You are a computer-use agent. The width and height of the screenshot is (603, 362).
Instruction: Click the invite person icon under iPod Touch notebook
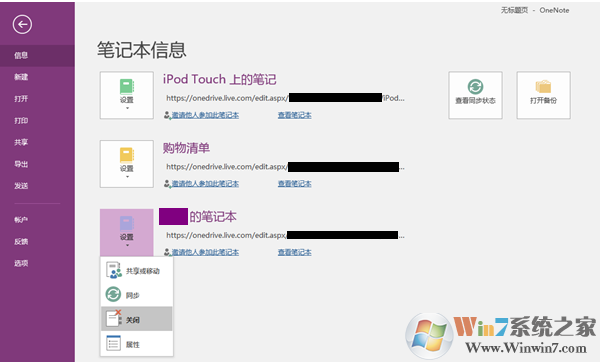[167, 115]
